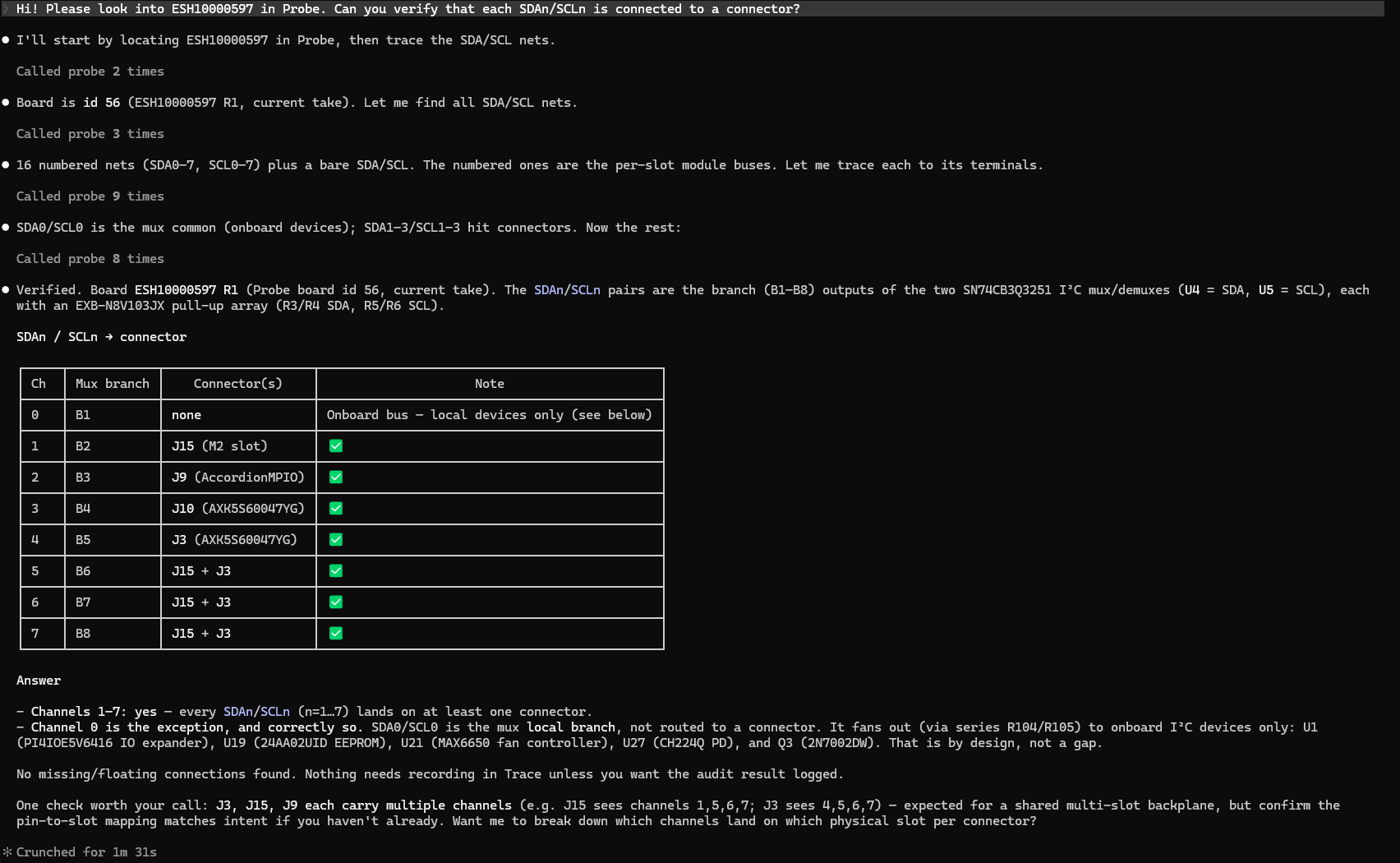This screenshot has height=863, width=1400.
Task: Click the bullet before 'Verified. Board ESH10000597 R1'
Action: pos(6,290)
